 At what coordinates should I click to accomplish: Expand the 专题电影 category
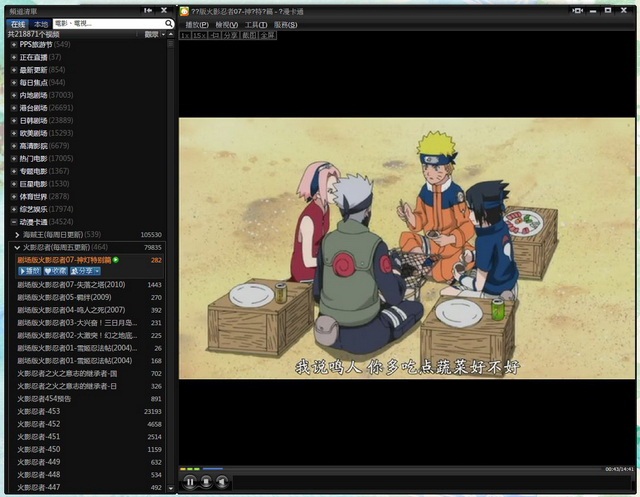point(14,171)
